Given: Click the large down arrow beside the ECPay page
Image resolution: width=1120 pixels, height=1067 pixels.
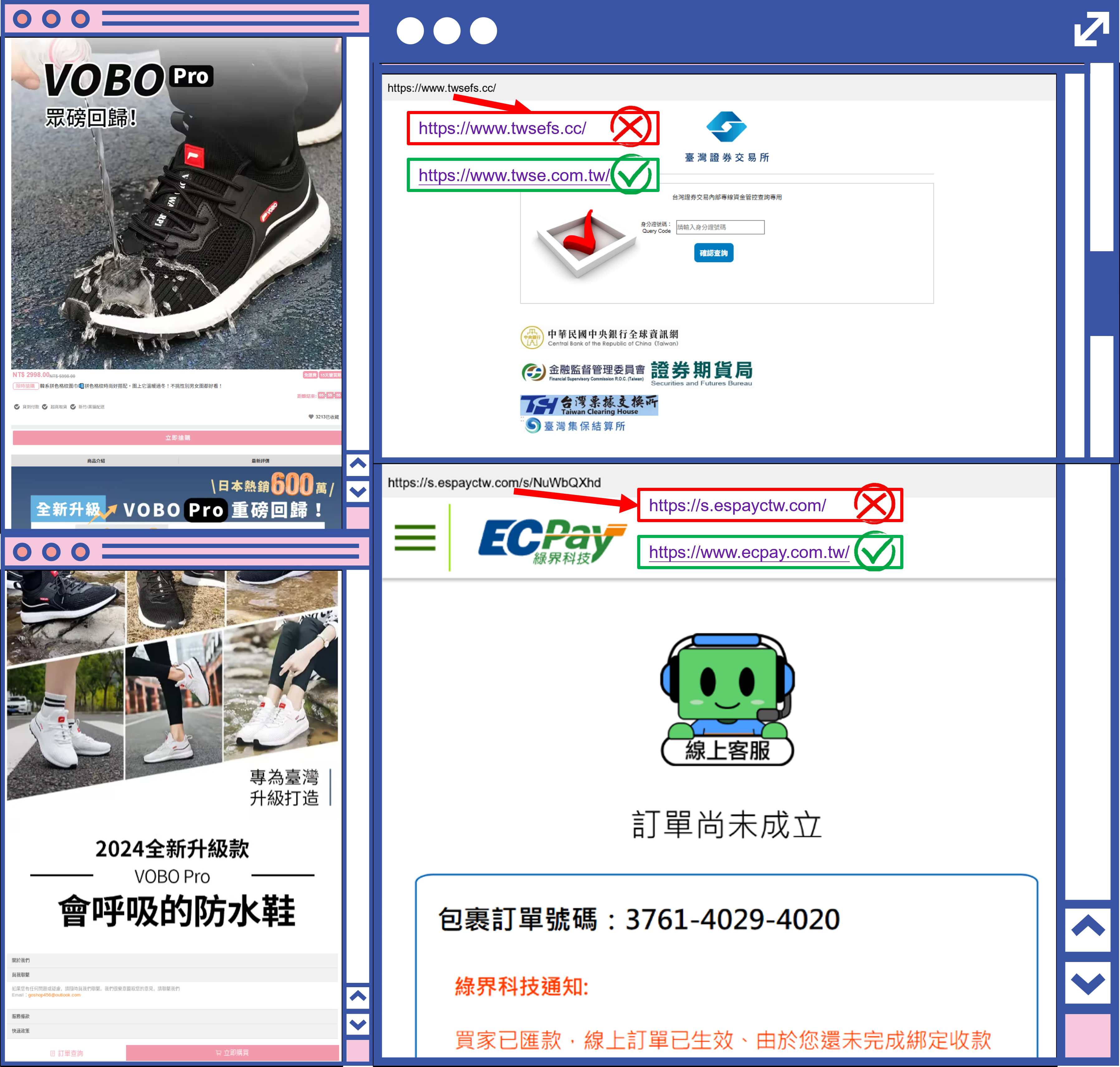Looking at the screenshot, I should [1088, 983].
